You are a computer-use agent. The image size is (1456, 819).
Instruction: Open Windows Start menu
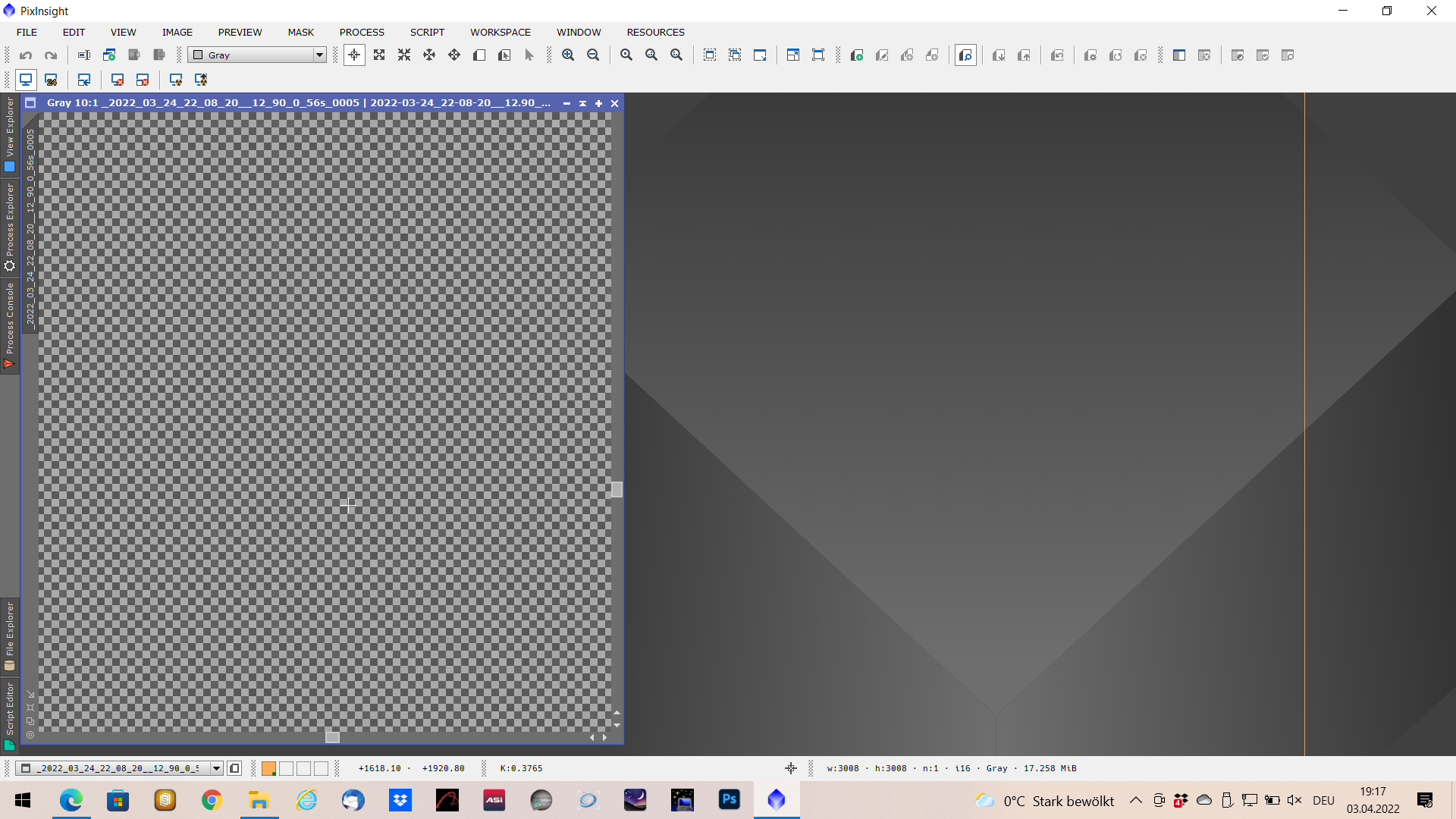pos(23,800)
